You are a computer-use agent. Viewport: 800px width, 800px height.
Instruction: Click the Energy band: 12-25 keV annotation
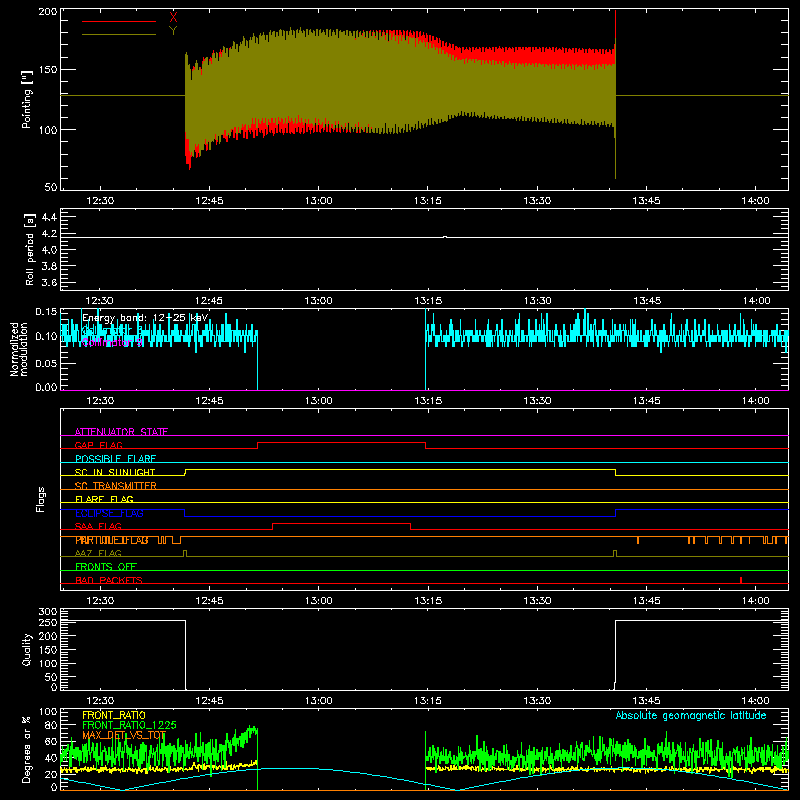145,318
